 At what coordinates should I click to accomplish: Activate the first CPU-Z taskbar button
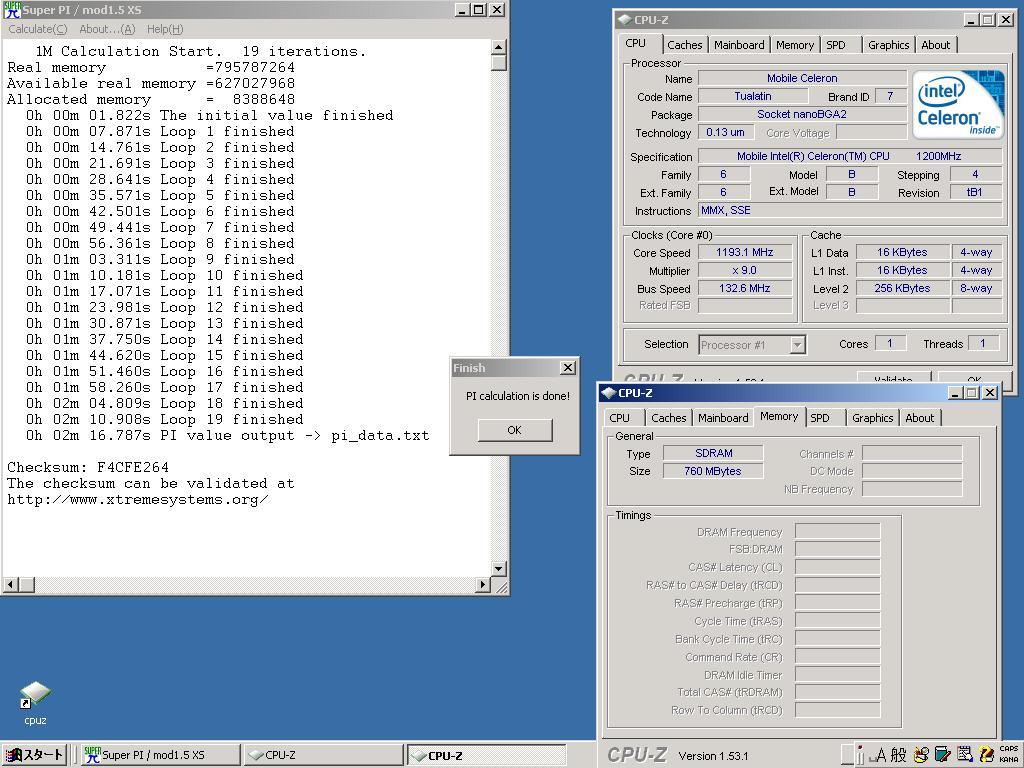point(323,755)
